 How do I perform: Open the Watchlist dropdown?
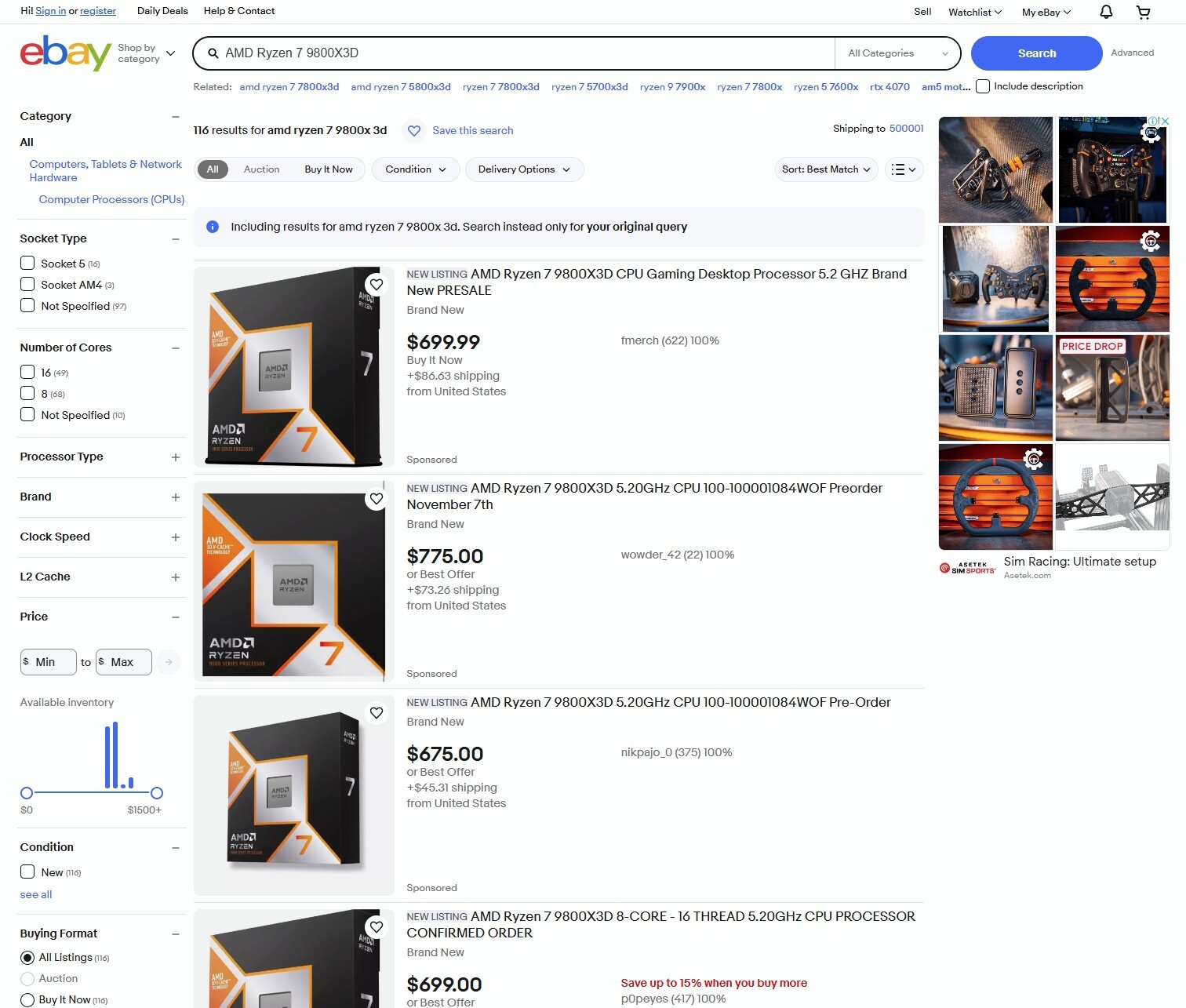click(975, 12)
